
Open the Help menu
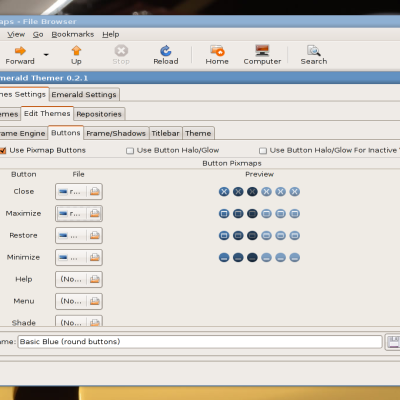click(x=111, y=34)
